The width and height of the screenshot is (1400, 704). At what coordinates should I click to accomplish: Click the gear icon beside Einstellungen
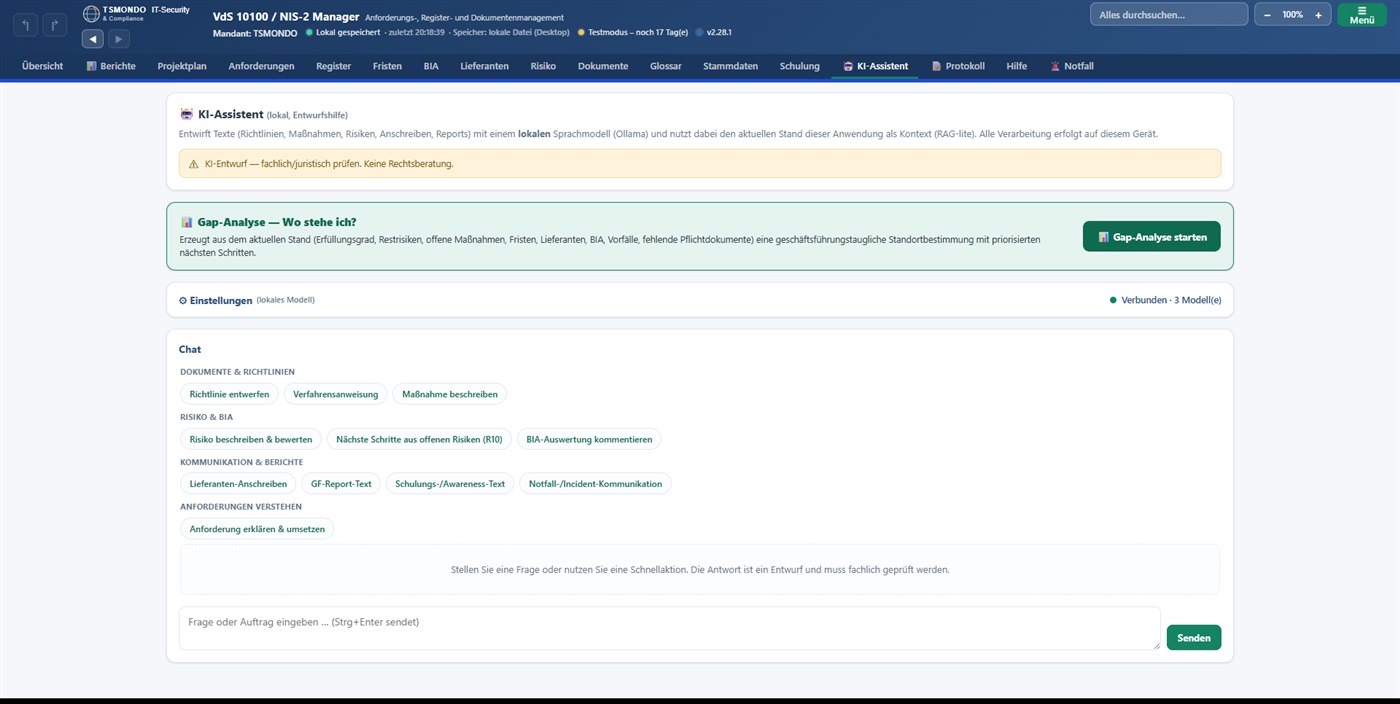click(183, 300)
